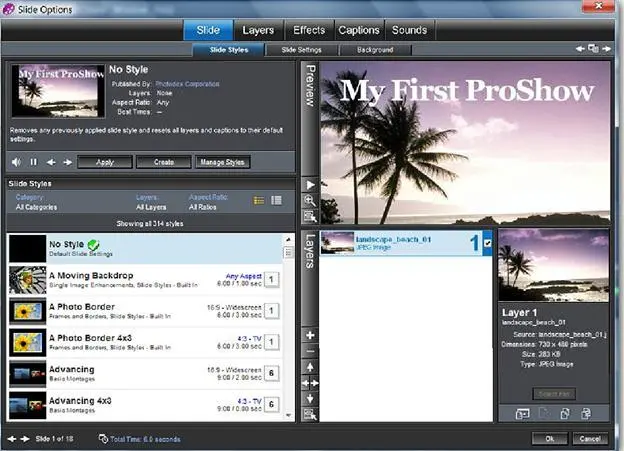Image resolution: width=624 pixels, height=451 pixels.
Task: Go to next slide bottom arrow
Action: (25, 439)
